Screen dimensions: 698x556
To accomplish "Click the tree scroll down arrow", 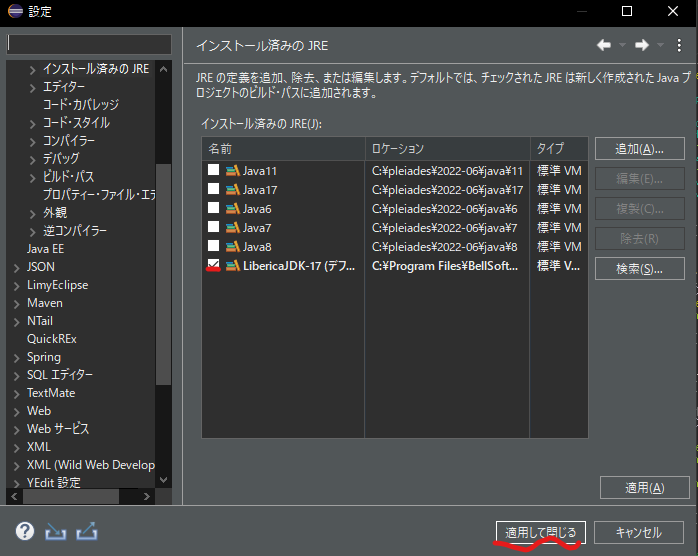I will pyautogui.click(x=163, y=480).
